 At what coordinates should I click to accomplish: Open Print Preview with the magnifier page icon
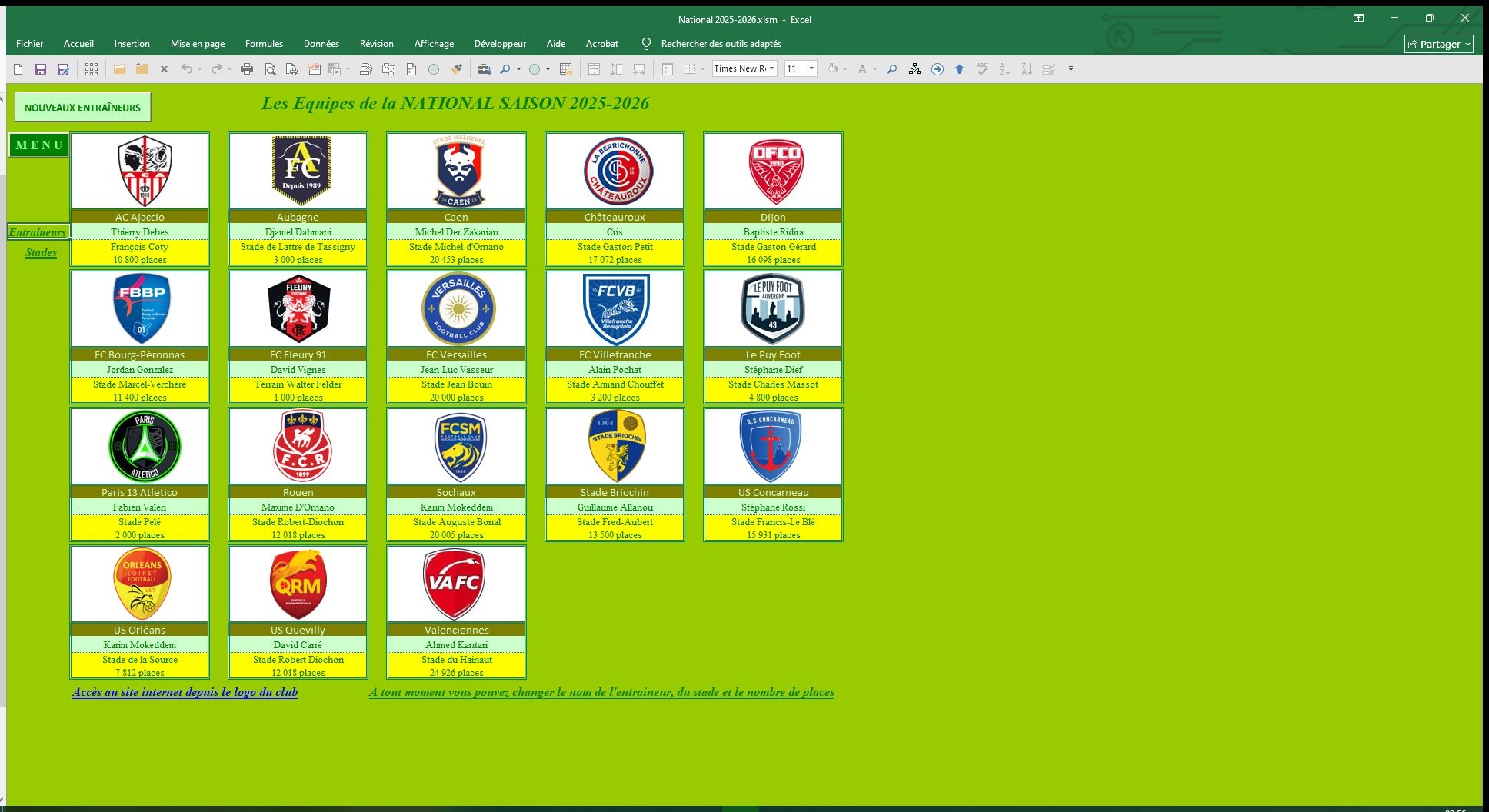[270, 69]
